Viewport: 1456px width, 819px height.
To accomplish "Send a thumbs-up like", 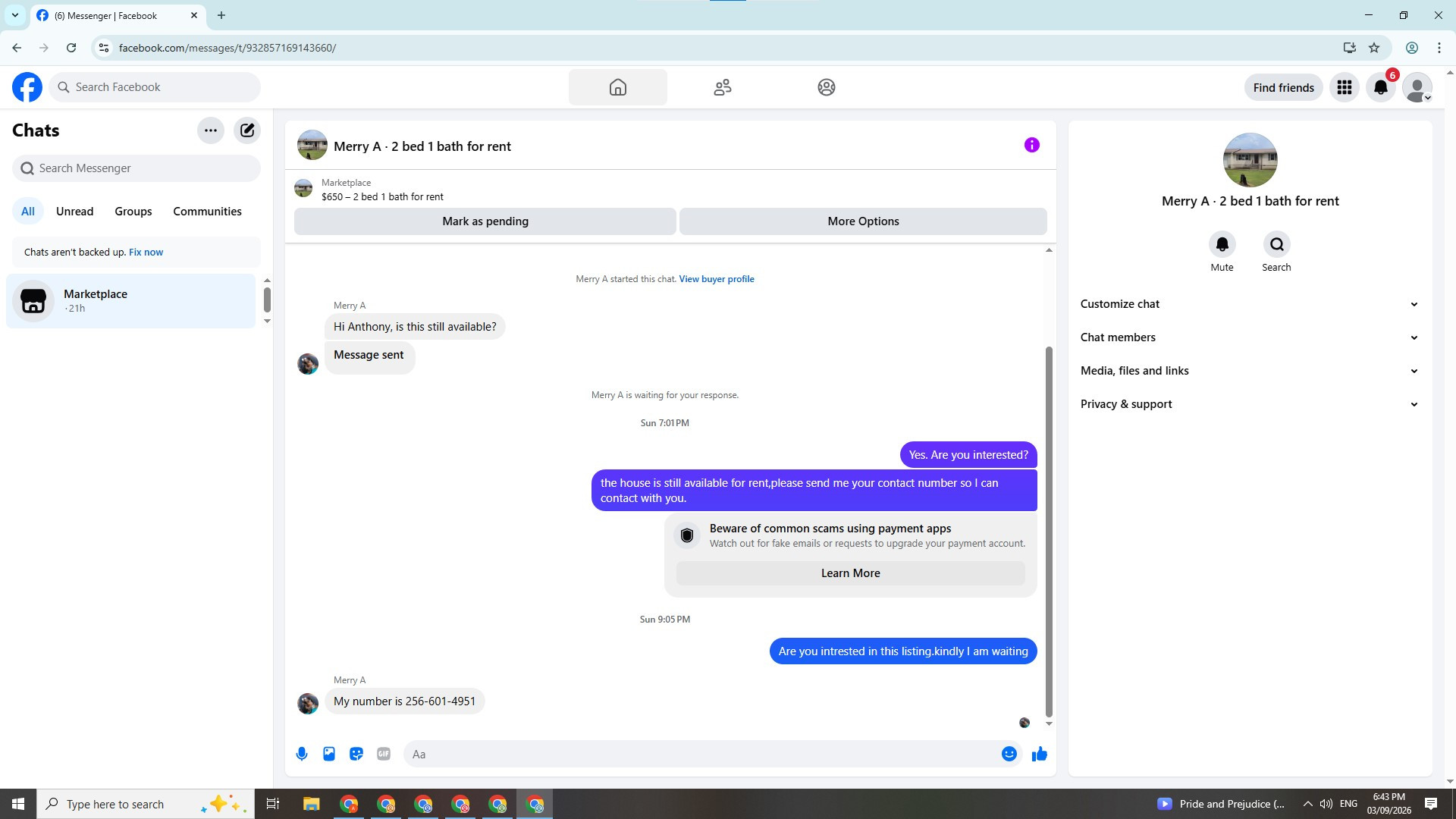I will click(x=1039, y=754).
